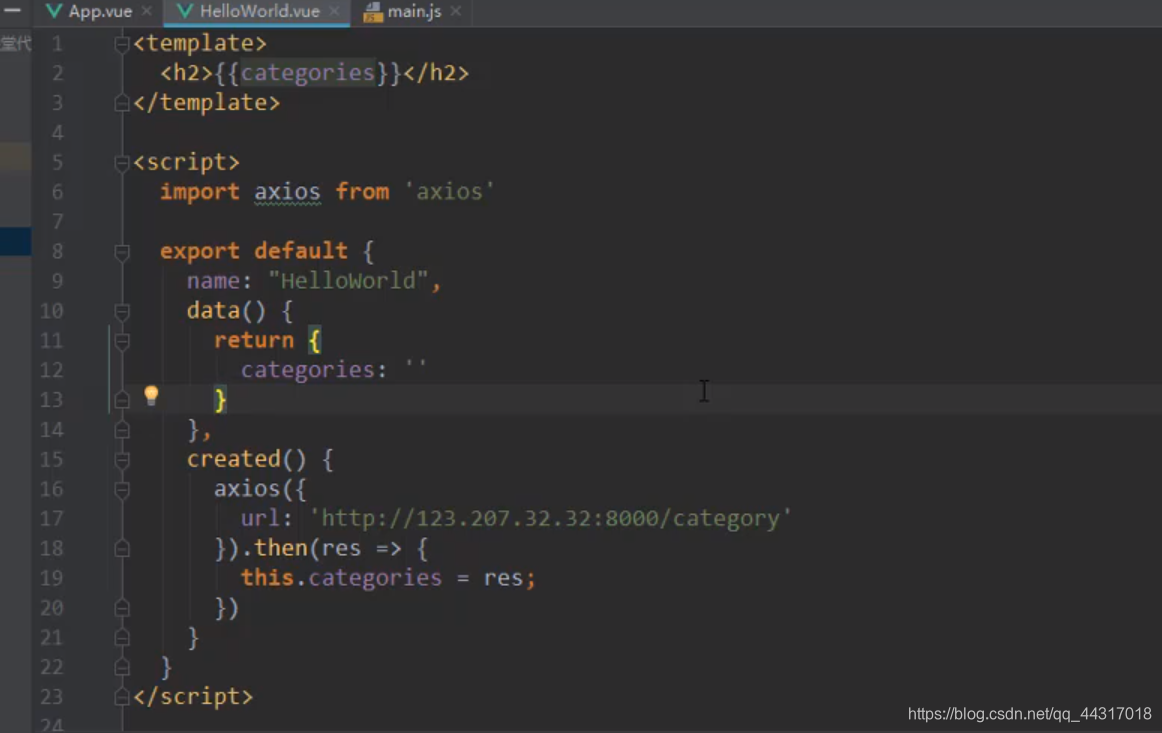Click the underlined 'axios' import identifier
Image resolution: width=1162 pixels, height=733 pixels.
click(x=288, y=192)
